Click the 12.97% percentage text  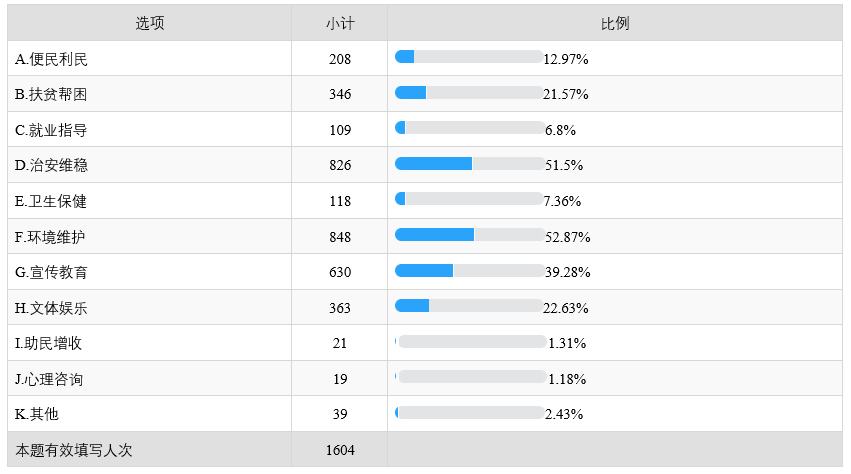click(x=566, y=59)
